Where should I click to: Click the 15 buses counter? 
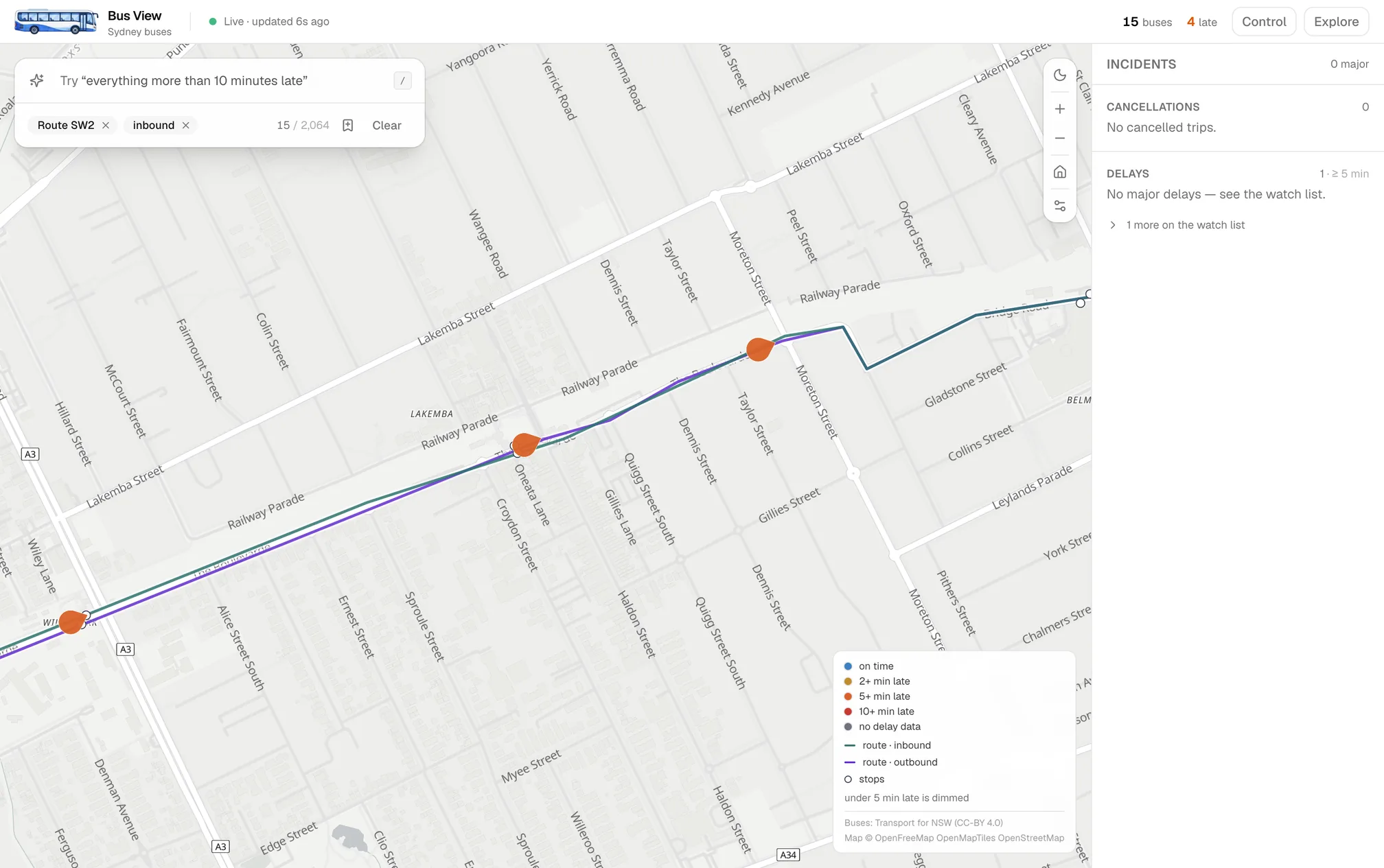point(1147,22)
